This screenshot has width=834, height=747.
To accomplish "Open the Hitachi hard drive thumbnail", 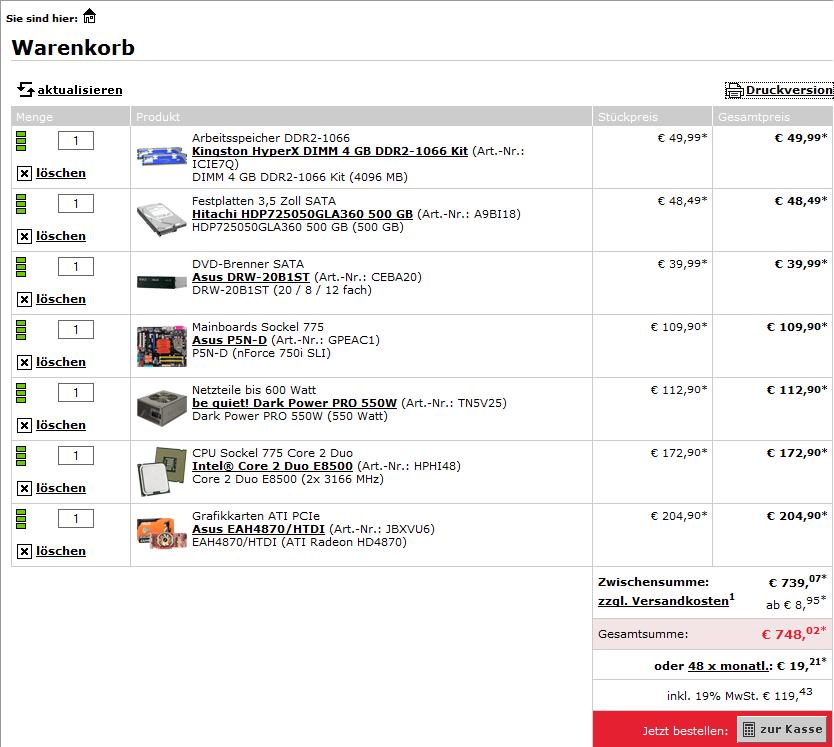I will coord(162,219).
